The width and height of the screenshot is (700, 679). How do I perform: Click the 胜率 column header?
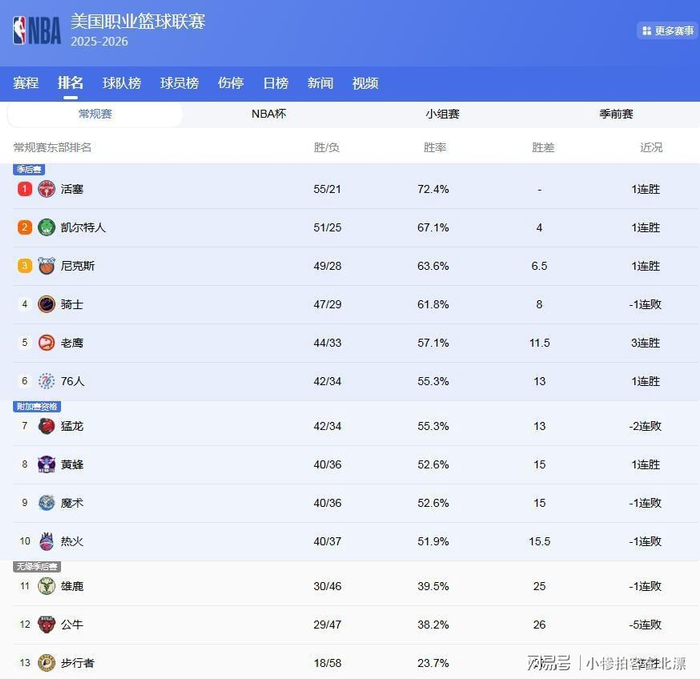[x=435, y=147]
